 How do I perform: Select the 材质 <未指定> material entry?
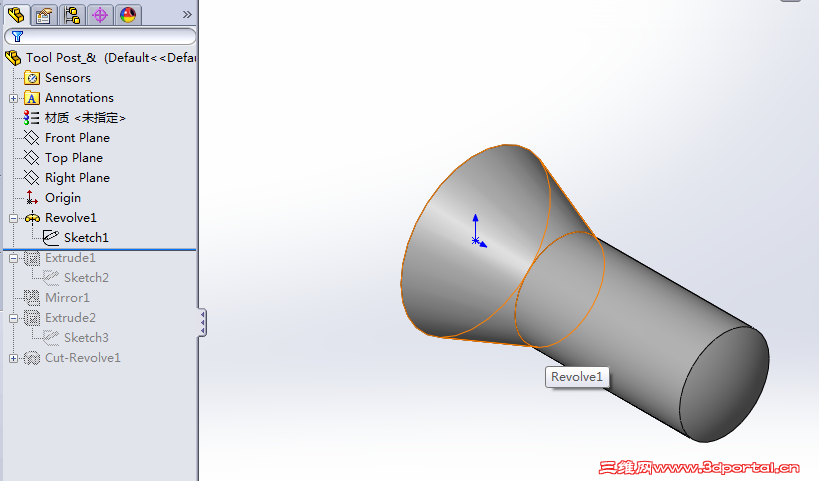85,118
